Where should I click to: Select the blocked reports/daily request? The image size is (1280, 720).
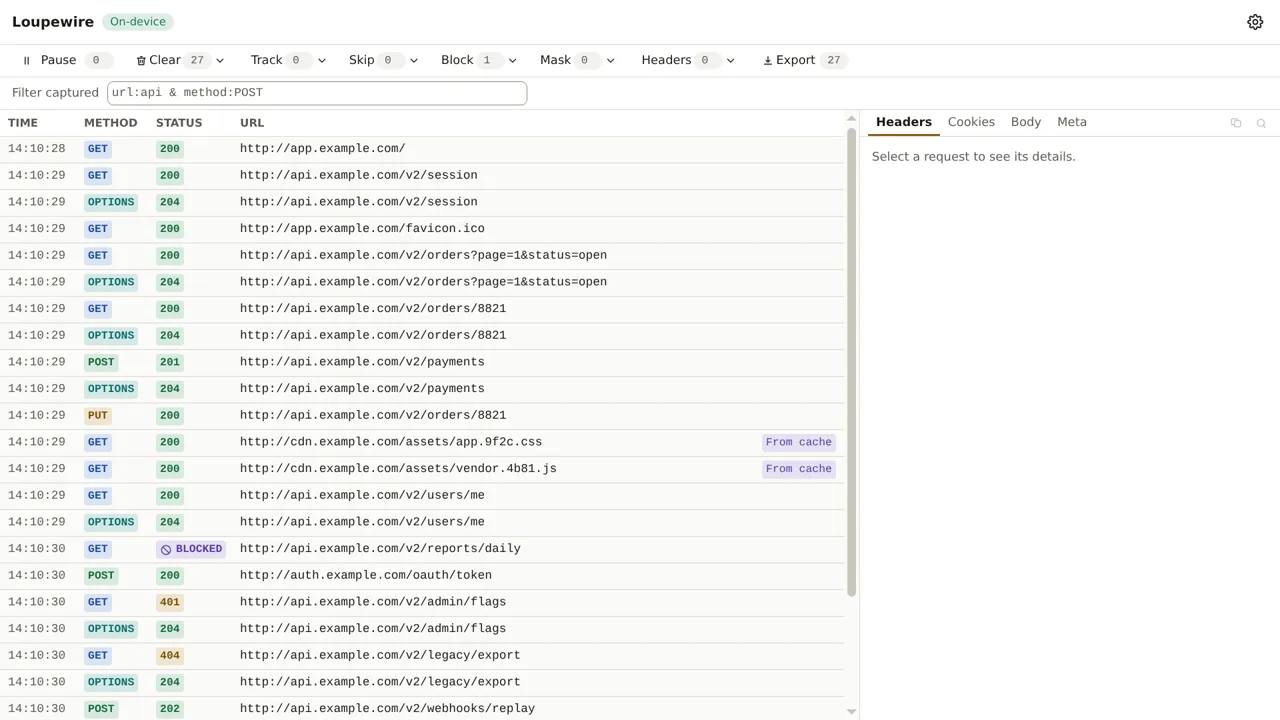[422, 549]
